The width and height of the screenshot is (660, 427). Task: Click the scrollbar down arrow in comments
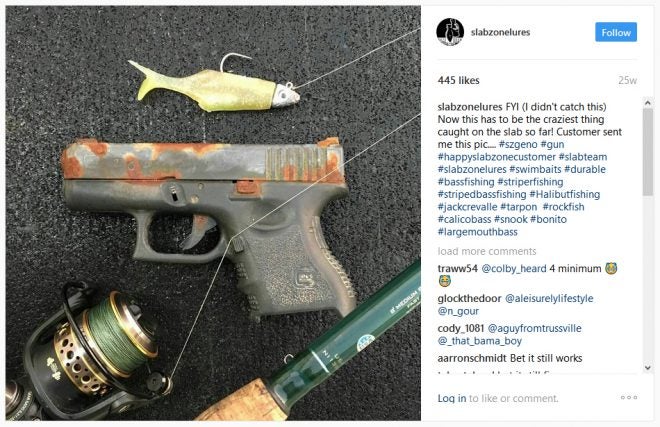[648, 368]
